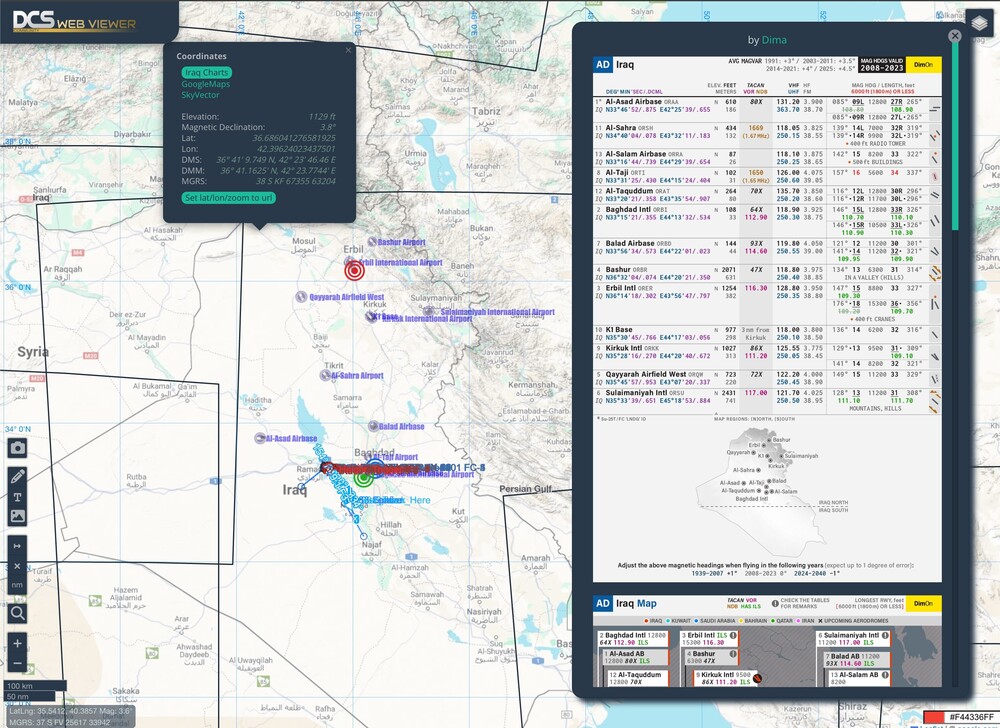Click the 2 Baghdad Intl map card

[632, 639]
